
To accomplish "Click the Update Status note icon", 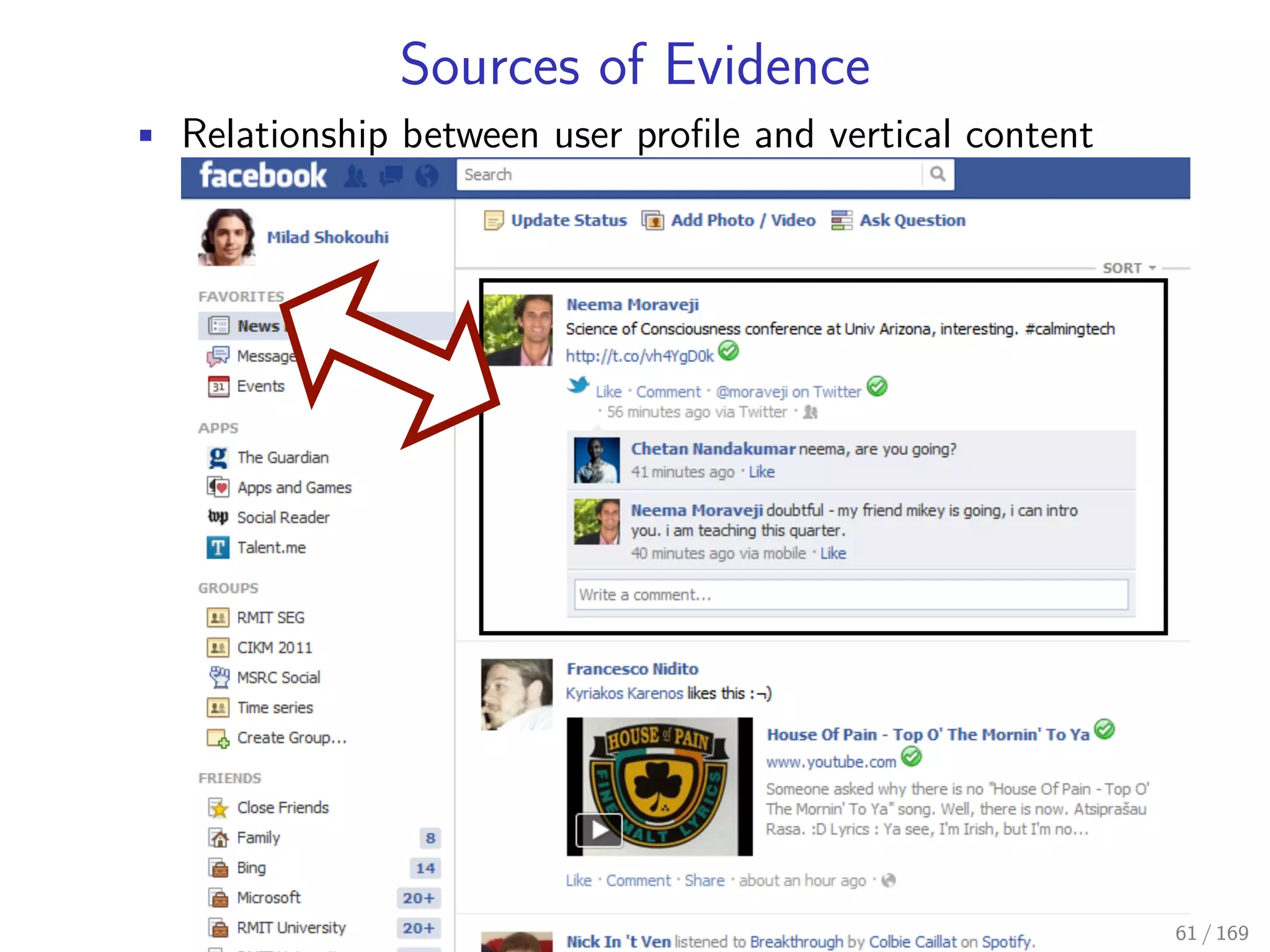I will point(494,221).
